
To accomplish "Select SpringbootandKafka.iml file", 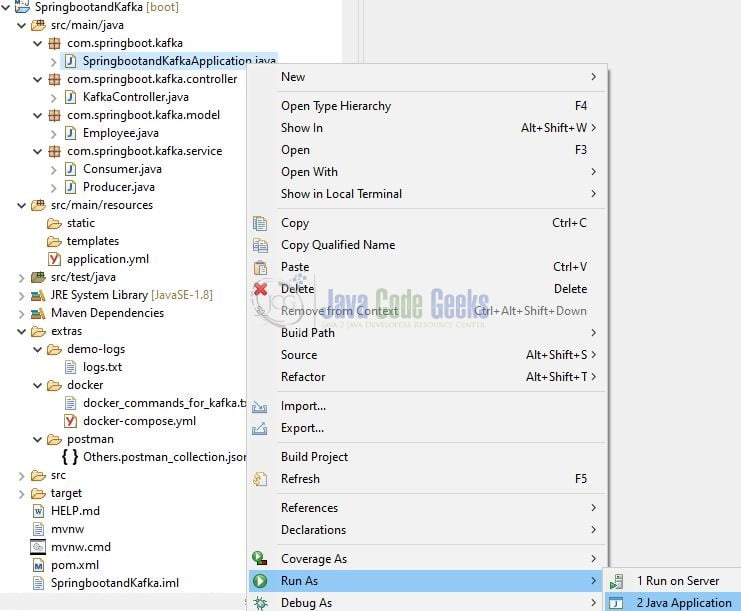I will [x=115, y=583].
